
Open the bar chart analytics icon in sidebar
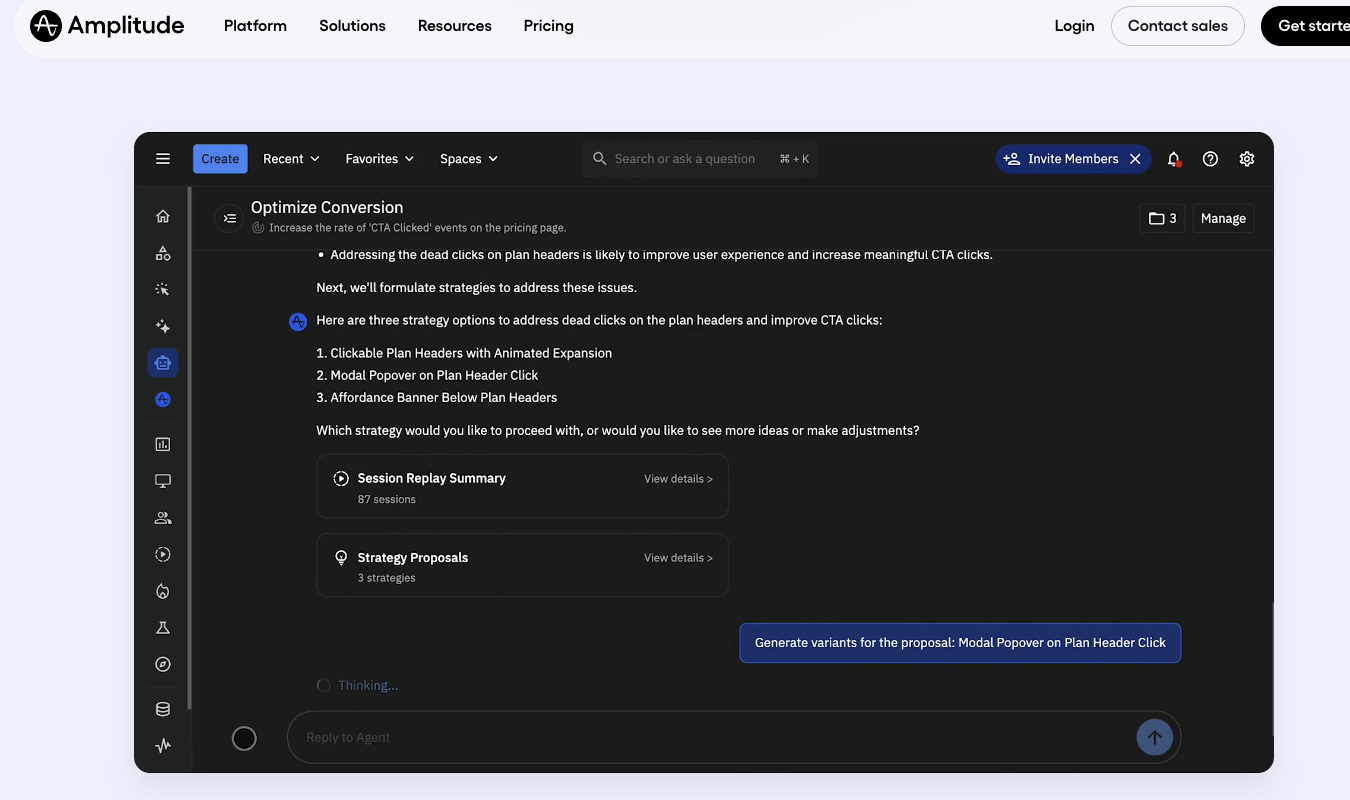click(163, 444)
